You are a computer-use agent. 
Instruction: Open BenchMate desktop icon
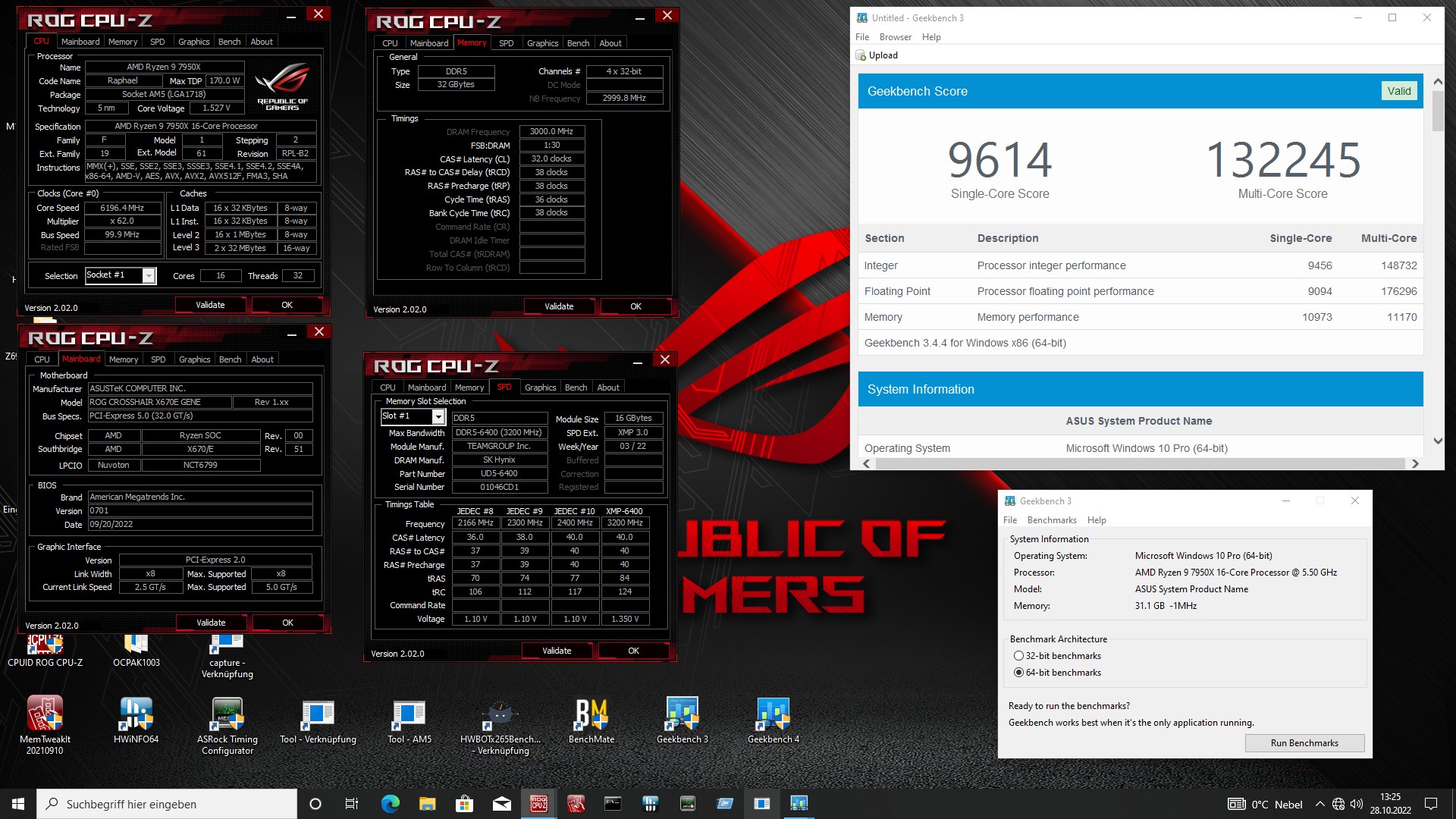(591, 720)
